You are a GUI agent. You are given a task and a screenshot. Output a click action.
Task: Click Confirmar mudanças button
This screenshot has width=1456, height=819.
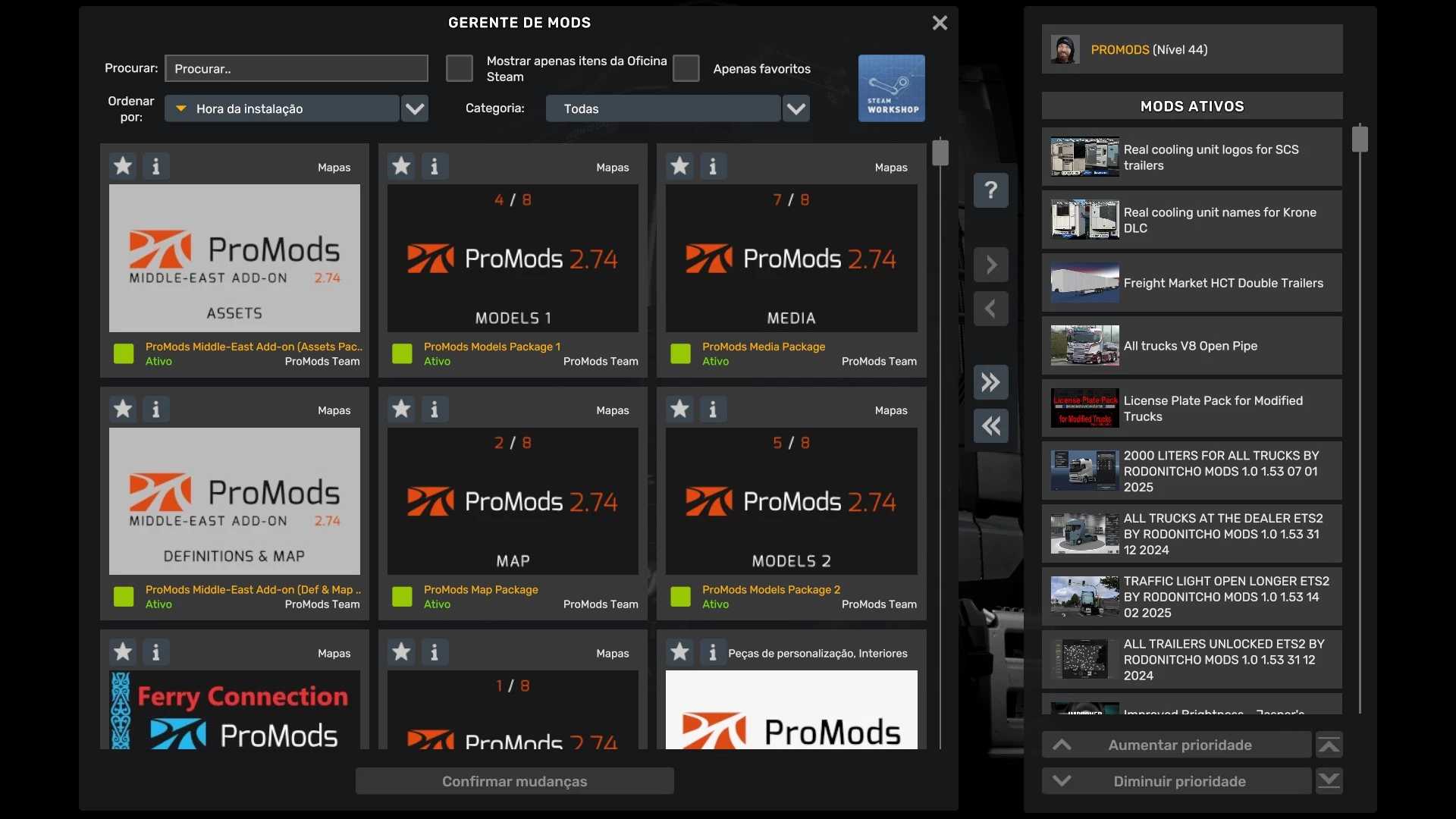pyautogui.click(x=514, y=781)
